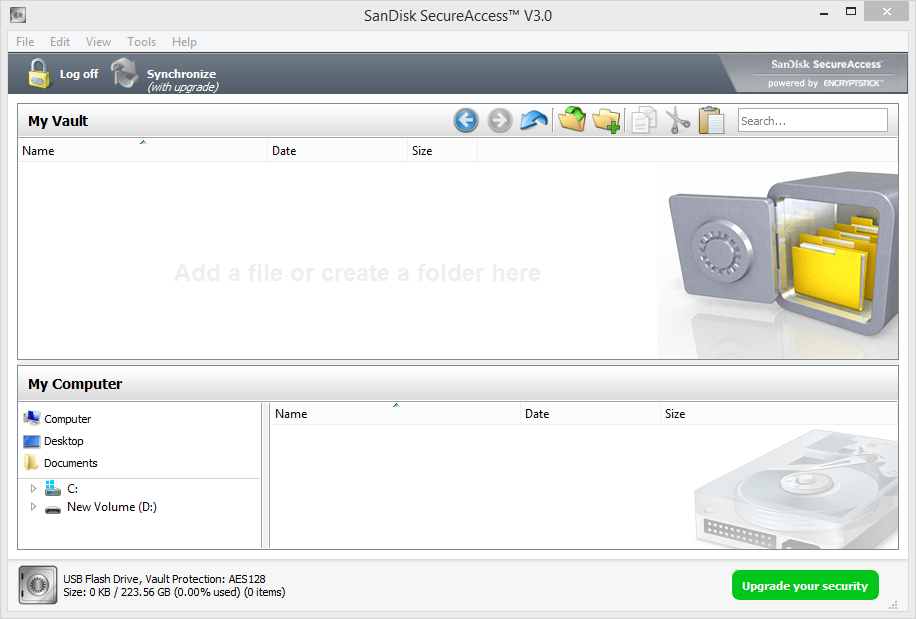Click the C: drive icon
This screenshot has width=916, height=619.
[53, 488]
